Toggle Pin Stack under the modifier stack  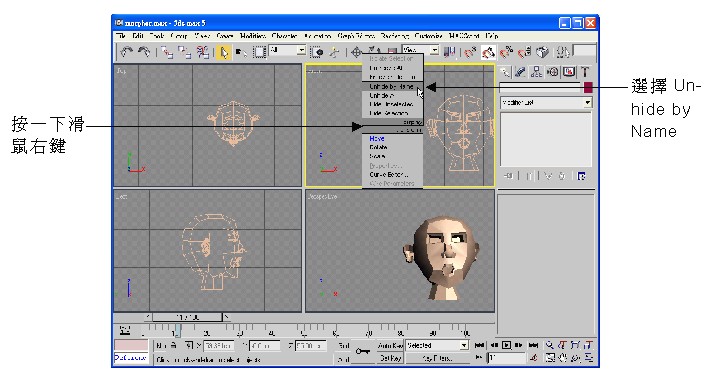508,176
